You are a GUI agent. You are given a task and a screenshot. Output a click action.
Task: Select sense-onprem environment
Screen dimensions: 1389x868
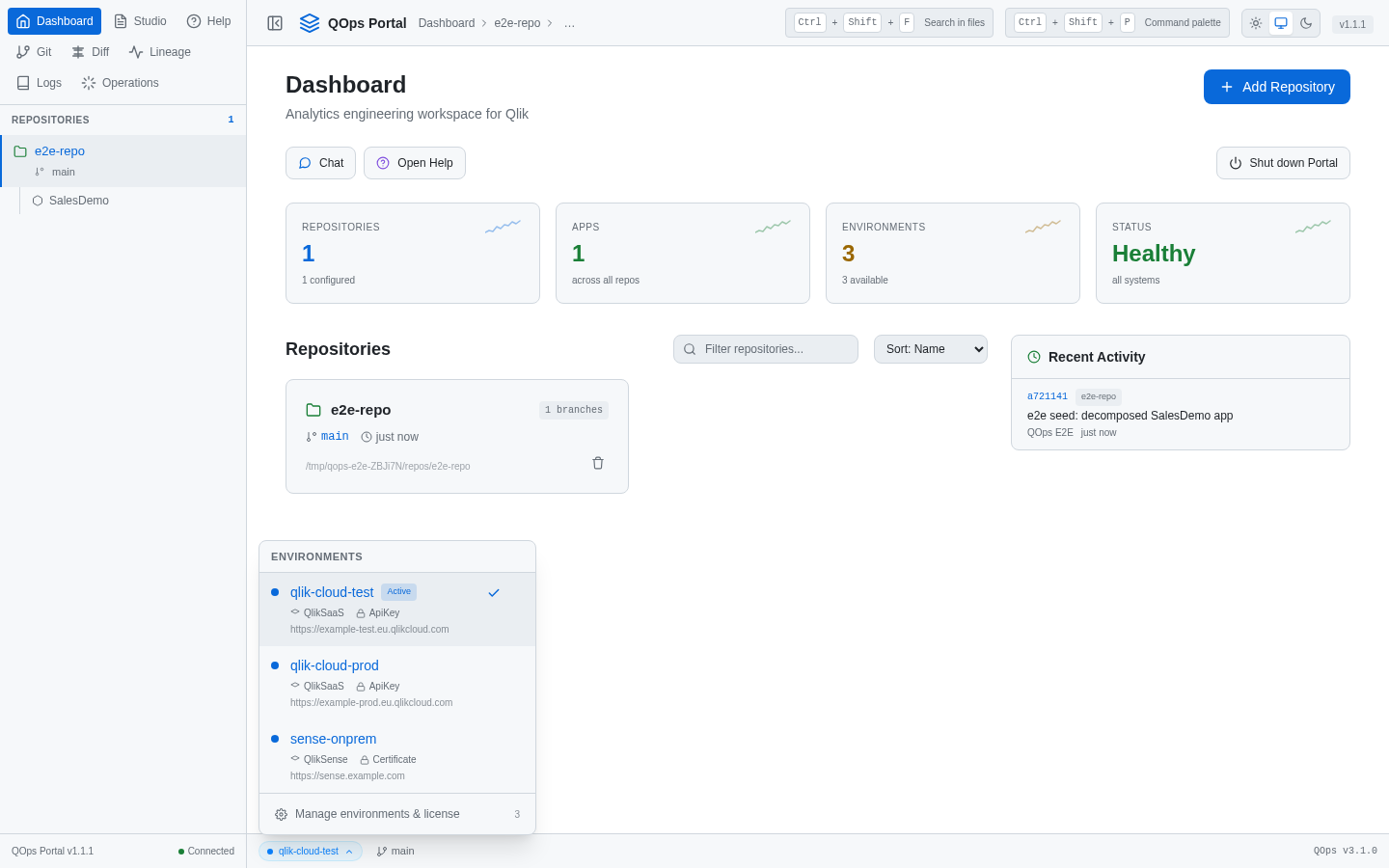397,756
